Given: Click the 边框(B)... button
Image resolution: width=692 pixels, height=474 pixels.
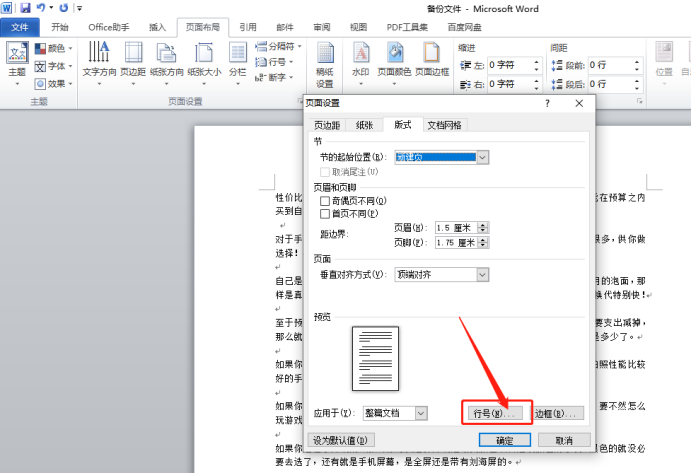Looking at the screenshot, I should (x=557, y=414).
